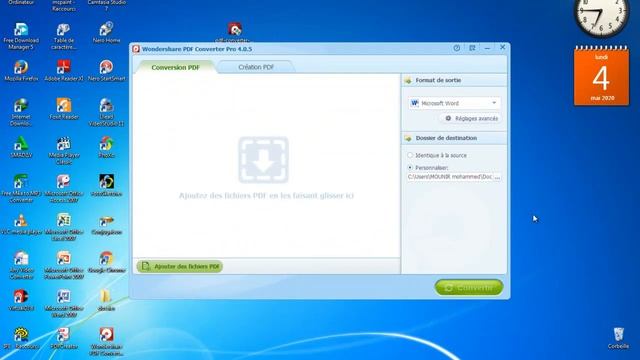The image size is (640, 360).
Task: Open the Microsoft Word output format dropdown
Action: pyautogui.click(x=454, y=103)
